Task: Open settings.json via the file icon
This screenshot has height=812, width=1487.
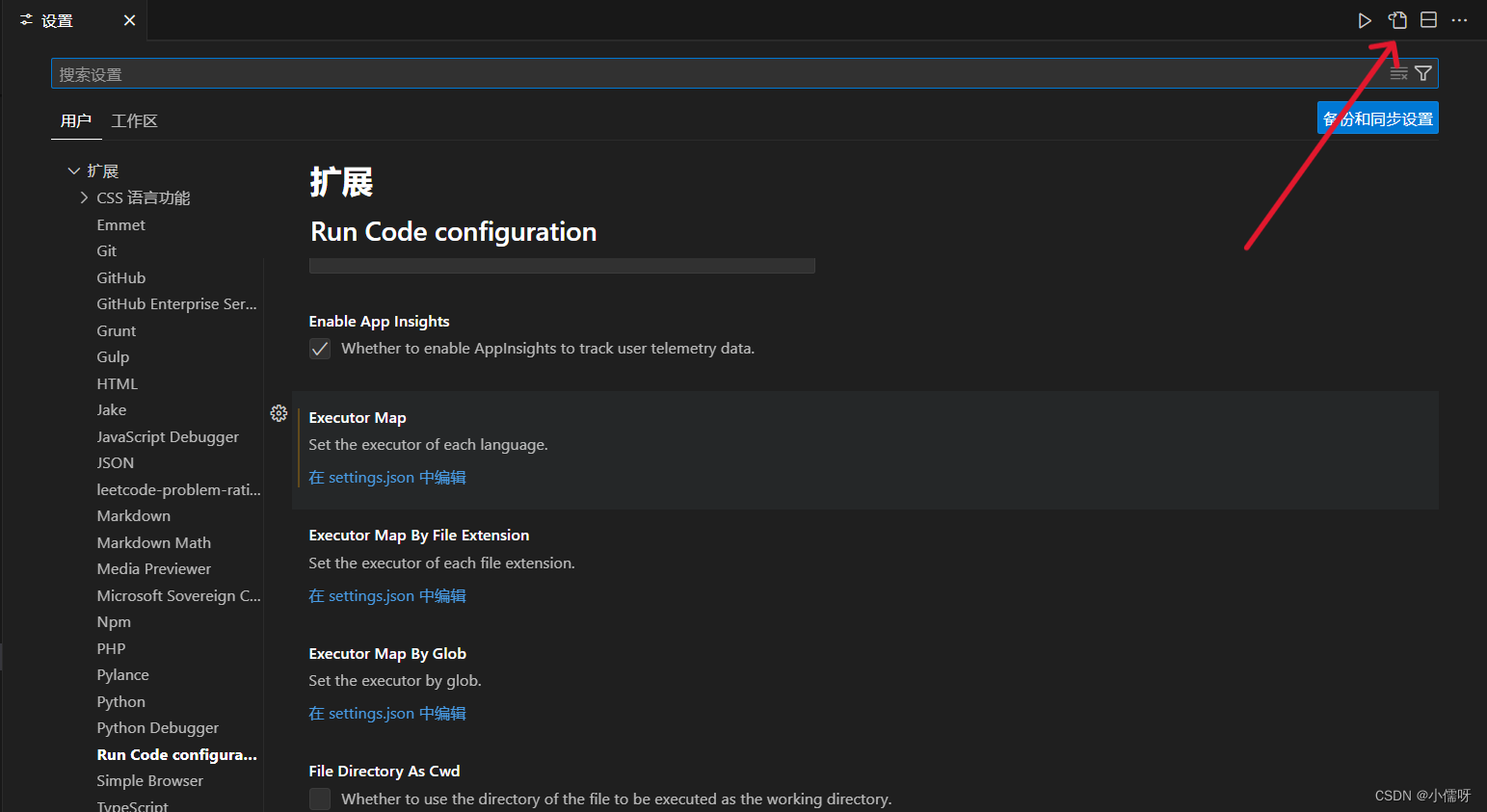Action: [1397, 19]
